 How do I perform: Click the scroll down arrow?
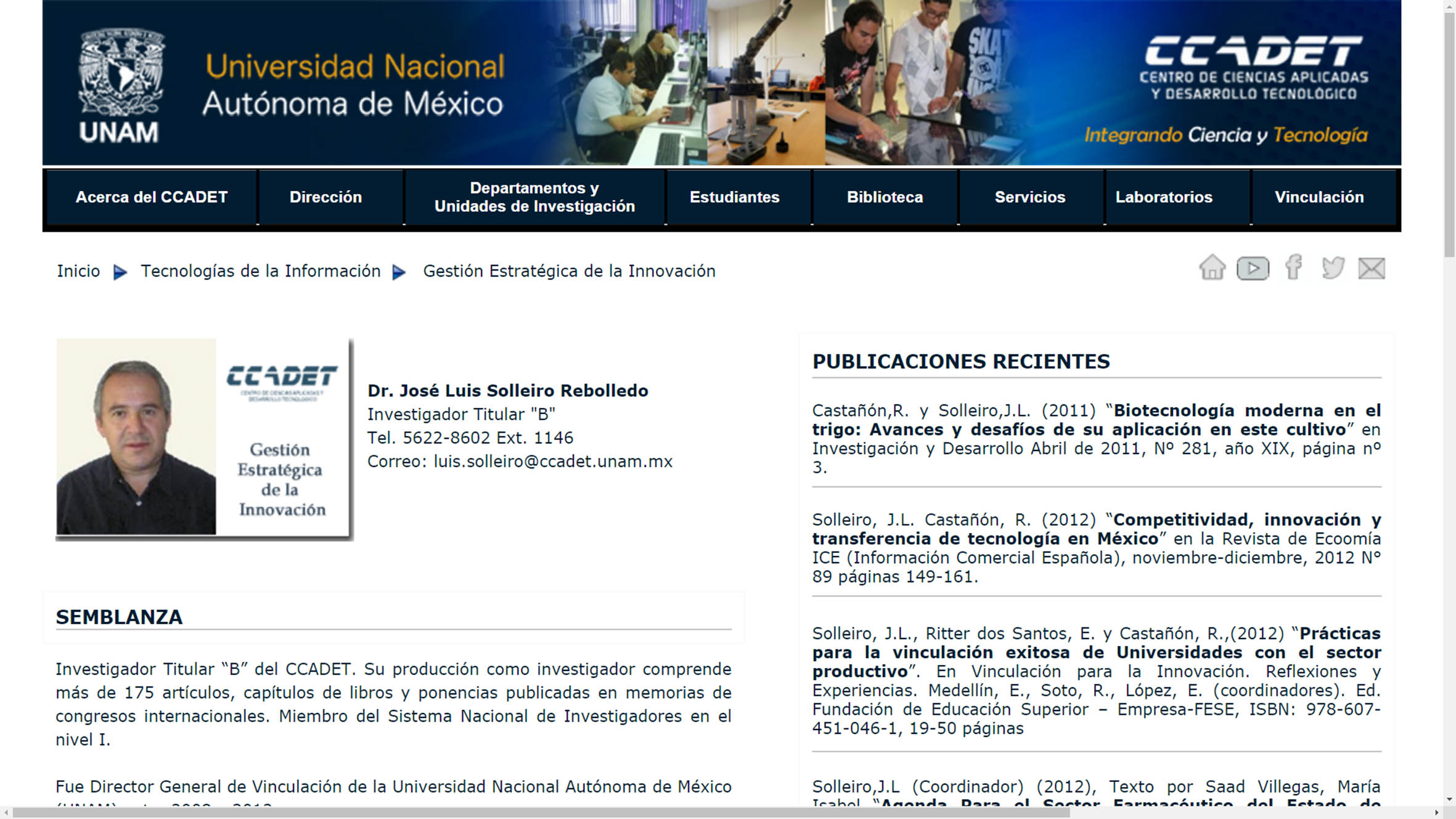click(1449, 799)
